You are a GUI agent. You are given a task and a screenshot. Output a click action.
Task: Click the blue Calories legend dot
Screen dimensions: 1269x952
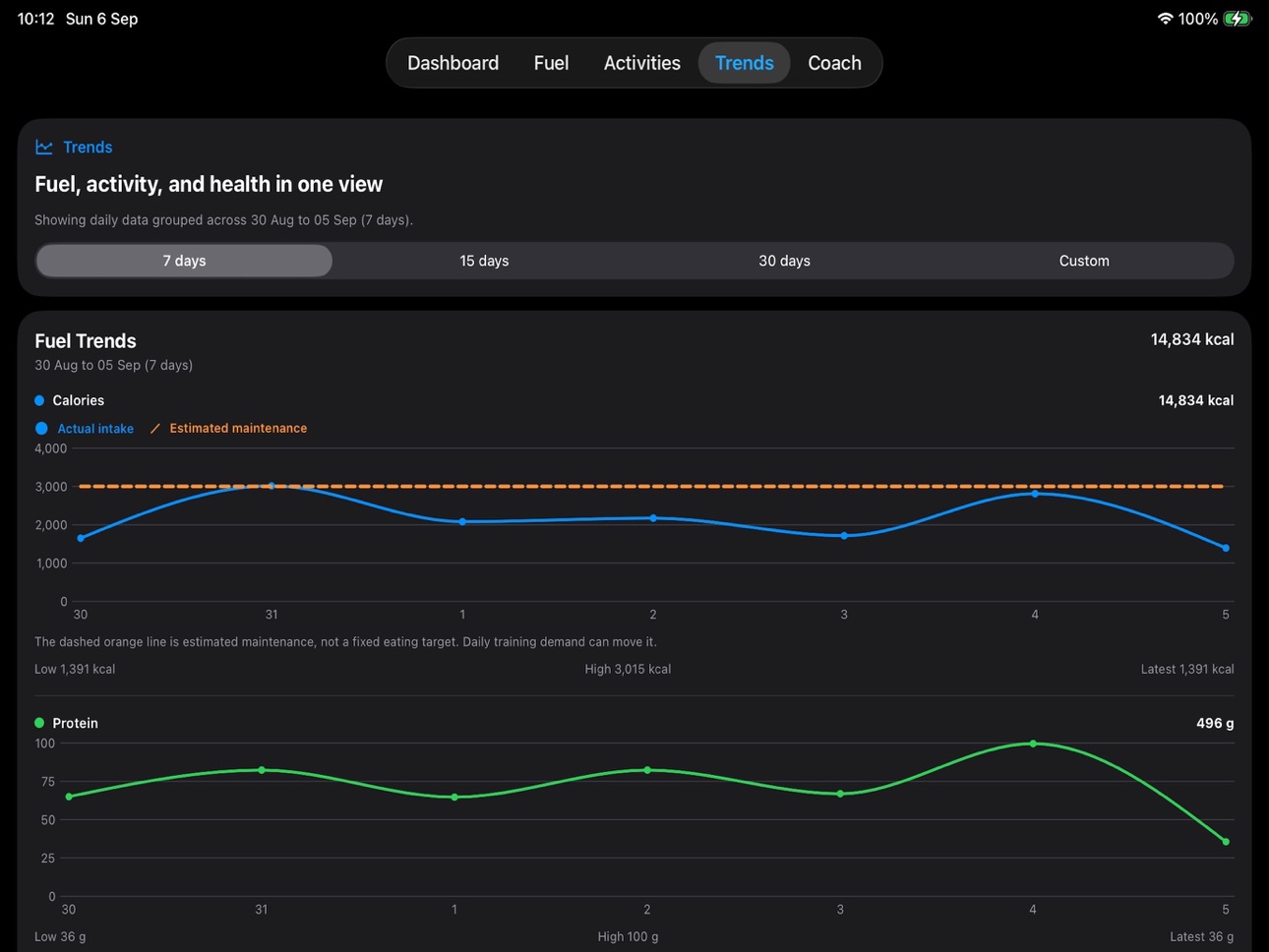[39, 400]
